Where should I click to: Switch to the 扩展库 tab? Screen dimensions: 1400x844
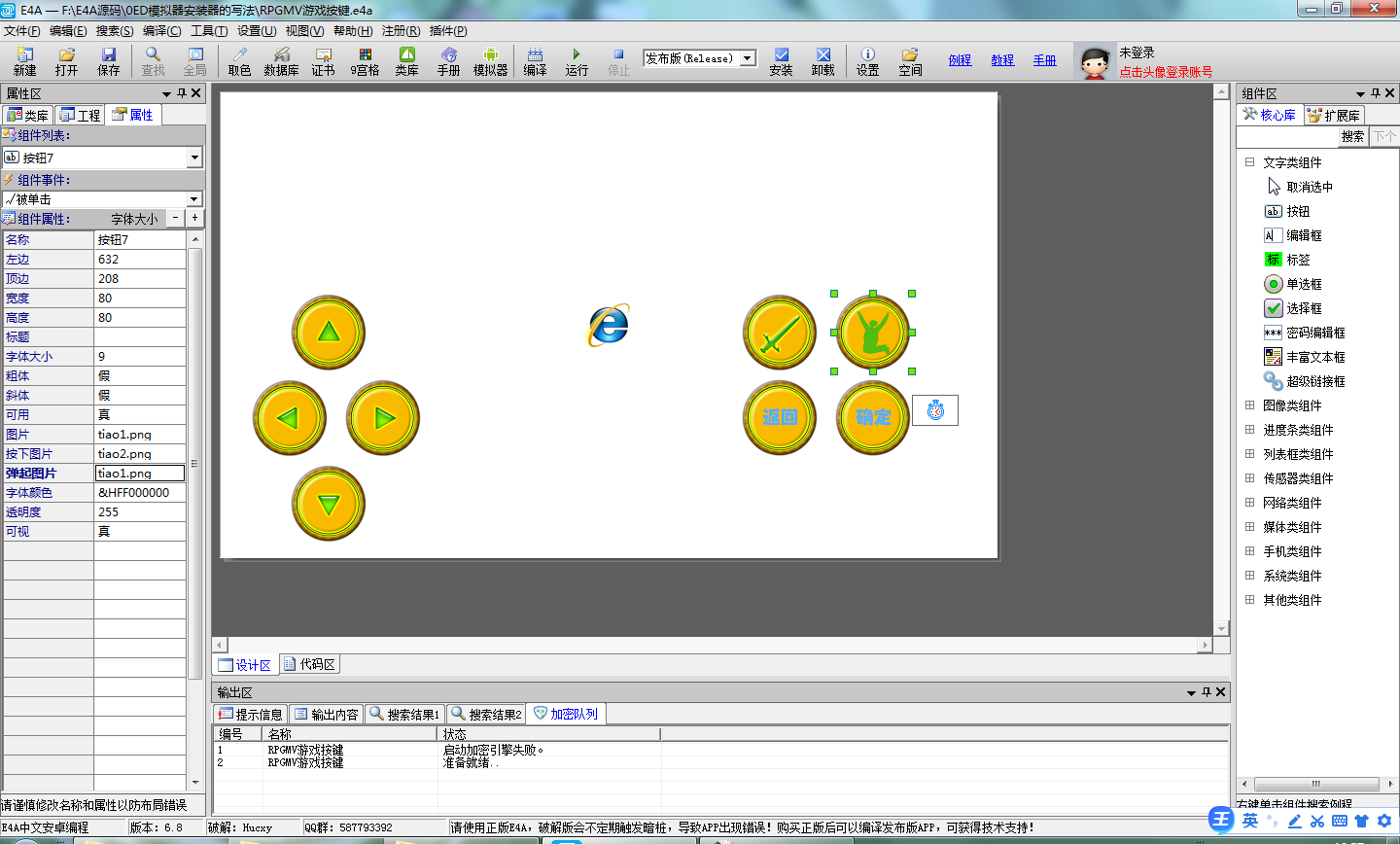[x=1334, y=116]
